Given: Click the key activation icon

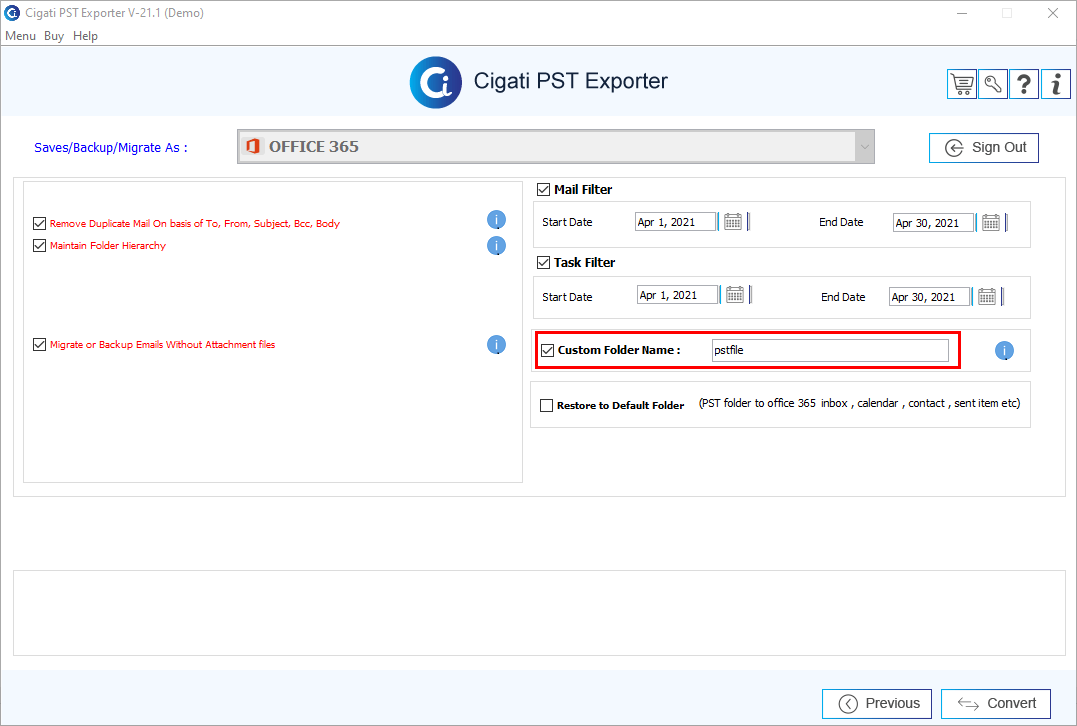Looking at the screenshot, I should [993, 84].
